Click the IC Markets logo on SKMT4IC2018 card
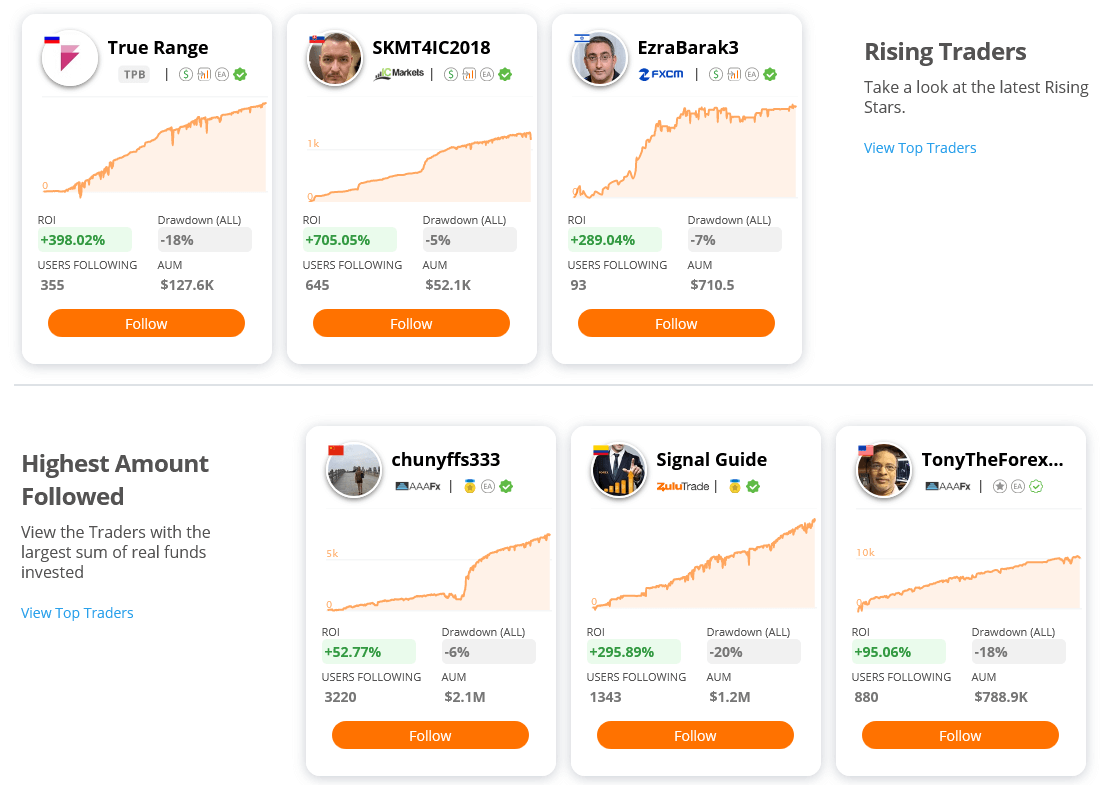 click(398, 74)
